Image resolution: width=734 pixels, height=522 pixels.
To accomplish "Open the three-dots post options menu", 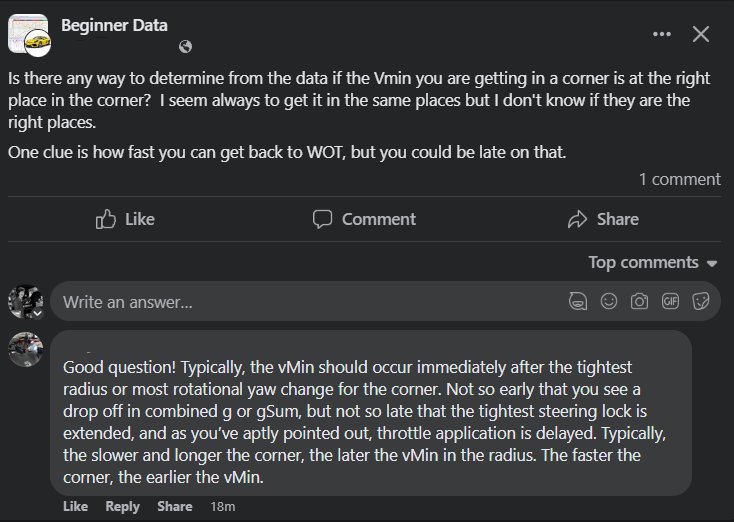I will pyautogui.click(x=661, y=34).
